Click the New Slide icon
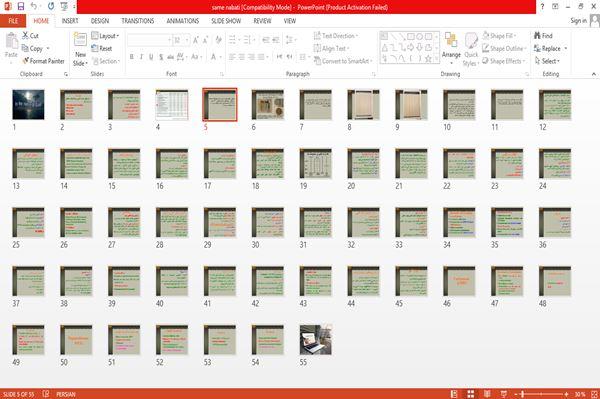 (80, 40)
